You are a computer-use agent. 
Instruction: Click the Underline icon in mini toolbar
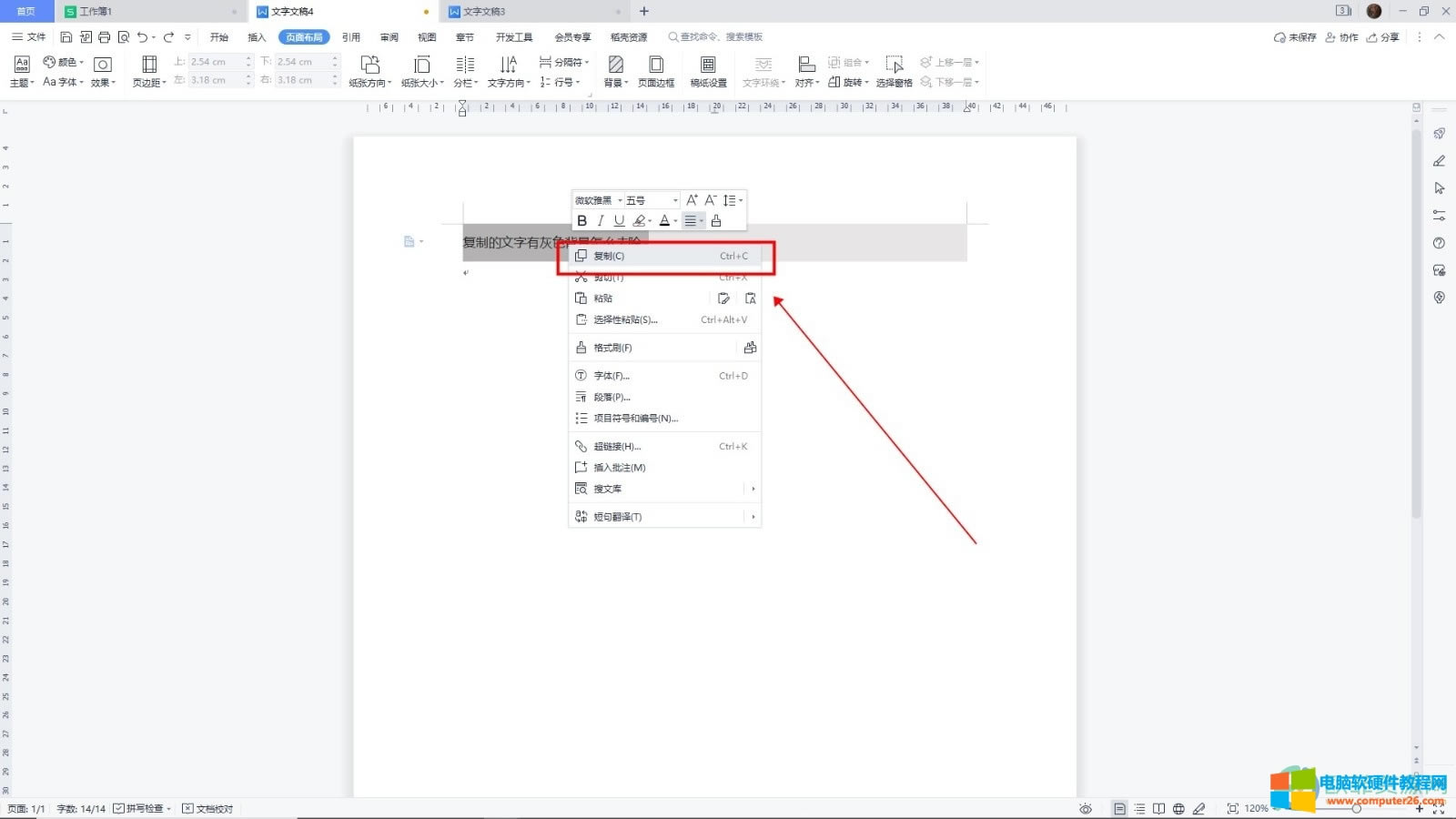[x=619, y=221]
